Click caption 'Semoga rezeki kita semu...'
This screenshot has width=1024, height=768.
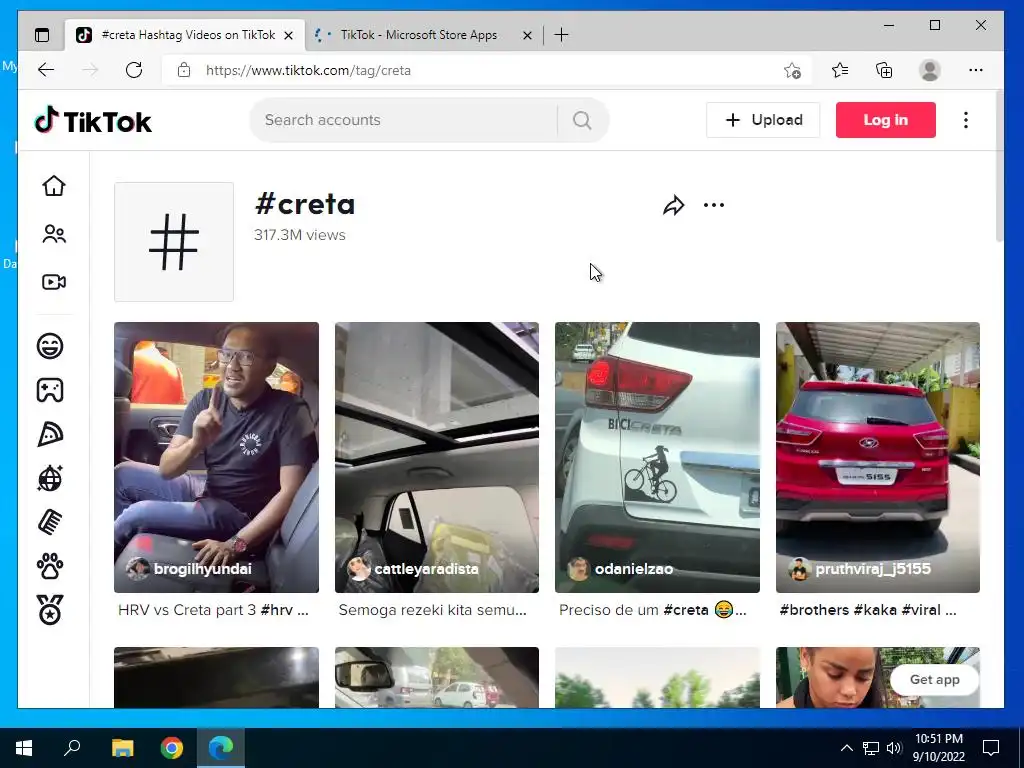432,610
